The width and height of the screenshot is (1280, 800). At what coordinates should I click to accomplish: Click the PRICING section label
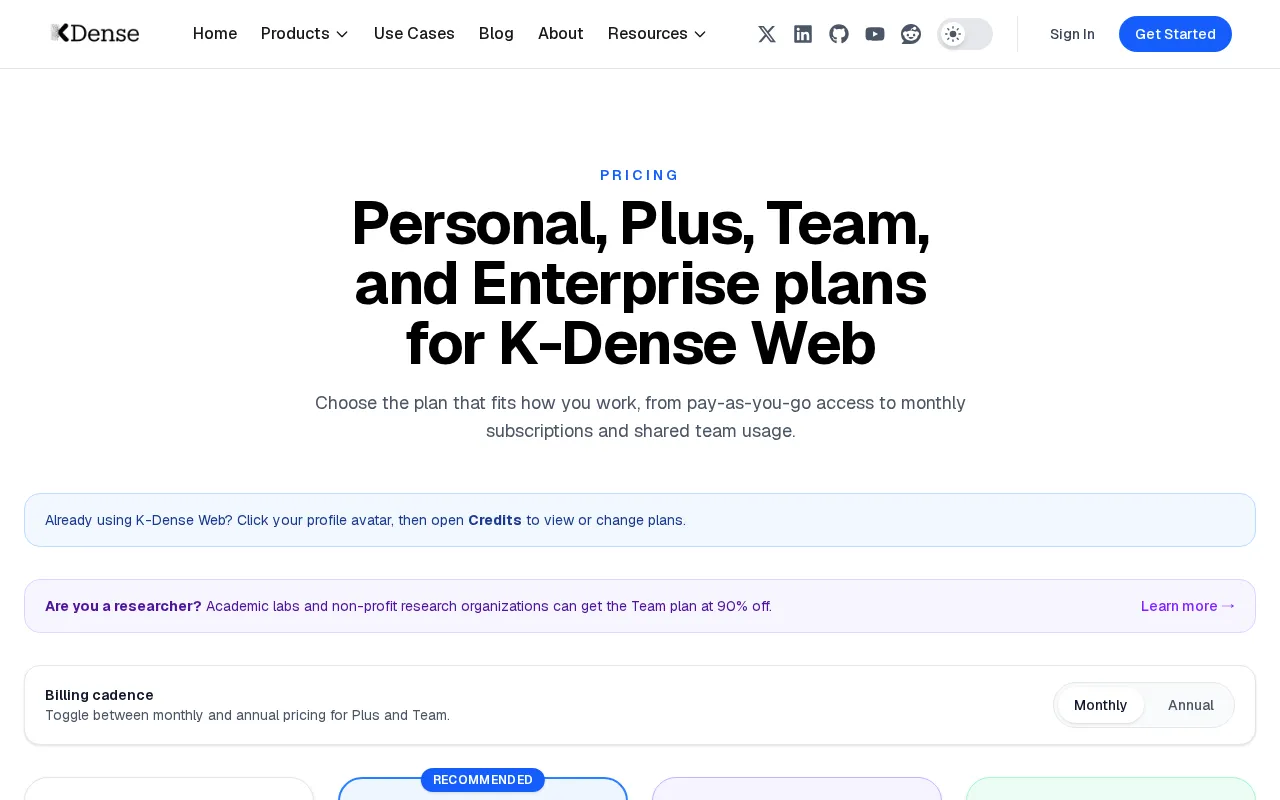[640, 175]
